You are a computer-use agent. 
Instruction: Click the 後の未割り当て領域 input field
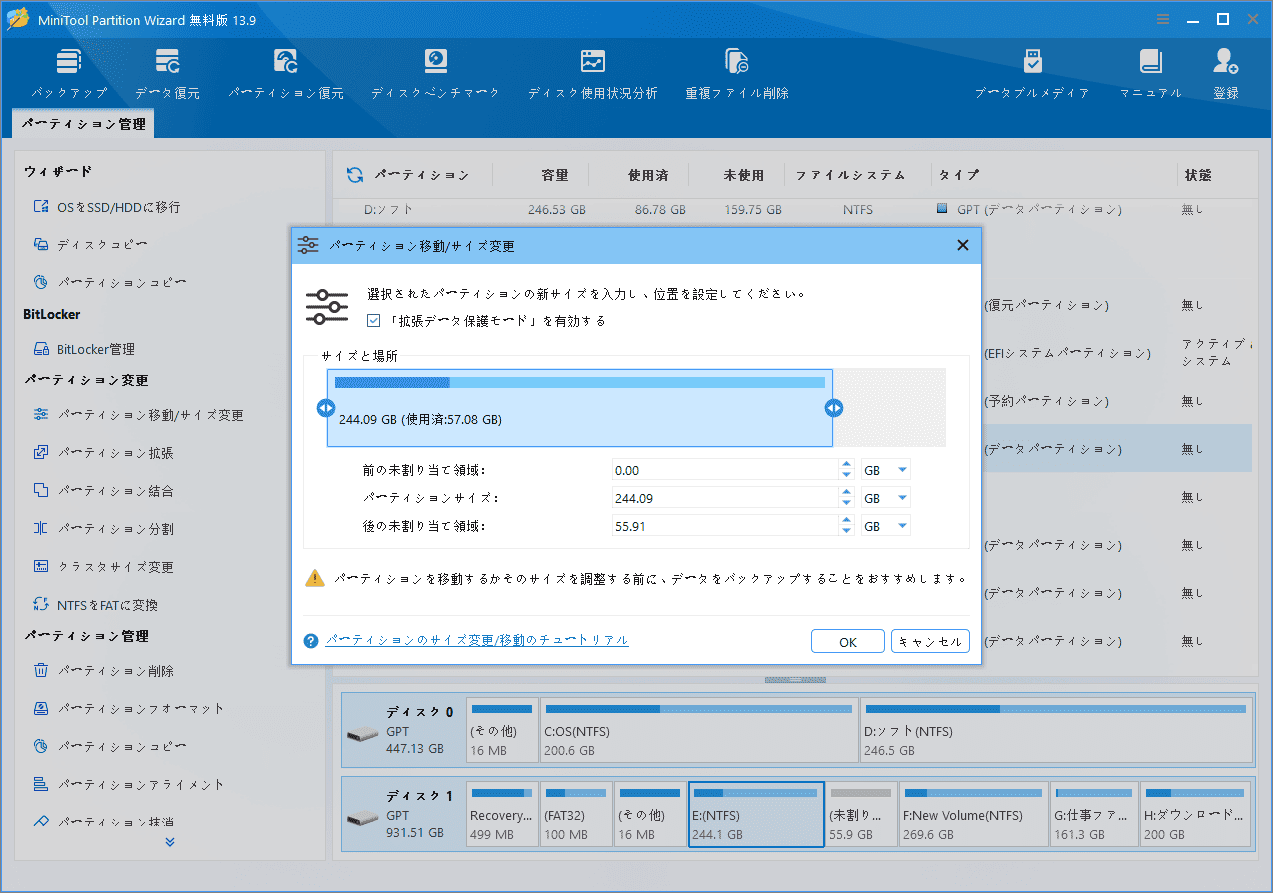pos(724,526)
